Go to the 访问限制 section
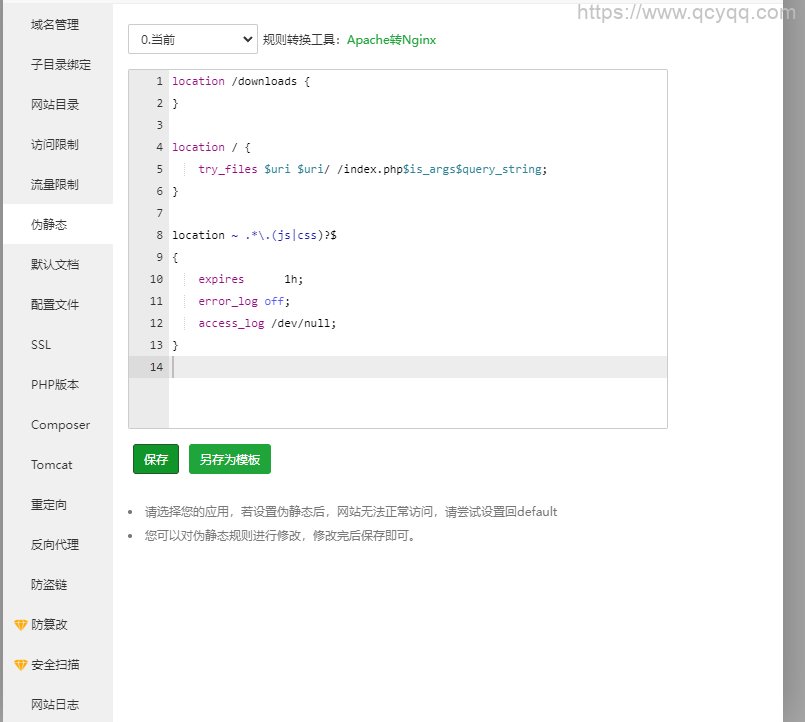Screen dimensions: 805x722 click(55, 144)
